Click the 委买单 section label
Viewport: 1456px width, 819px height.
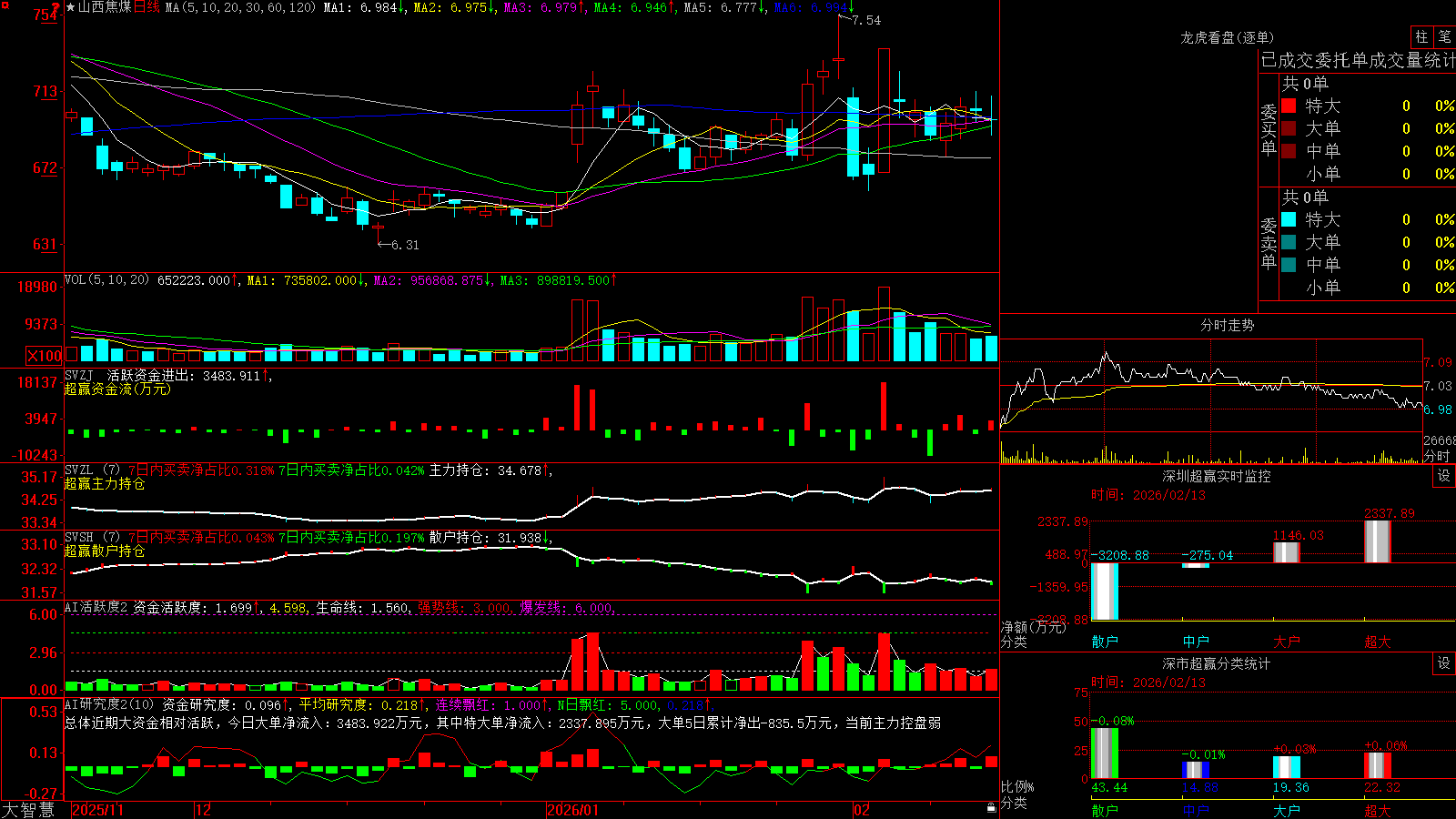1269,129
